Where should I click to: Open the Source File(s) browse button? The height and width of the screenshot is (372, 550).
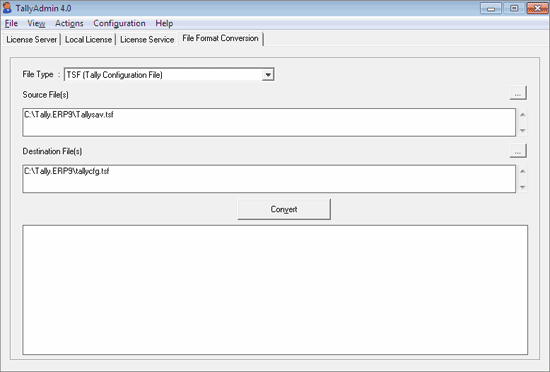click(518, 93)
